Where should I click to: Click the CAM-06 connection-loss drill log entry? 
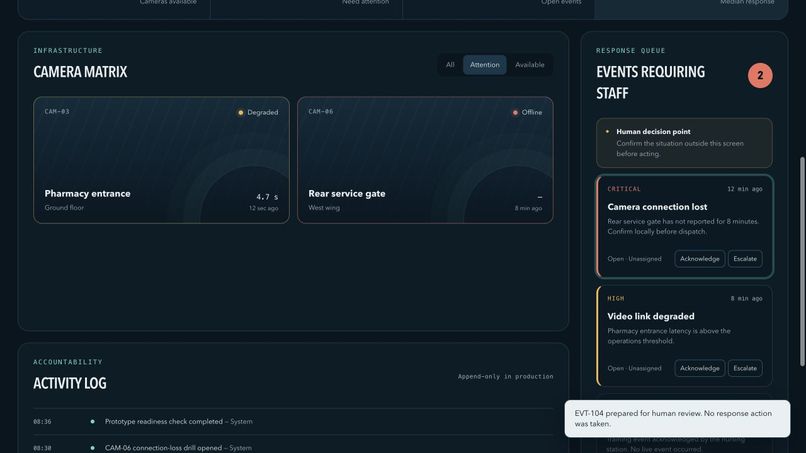293,446
